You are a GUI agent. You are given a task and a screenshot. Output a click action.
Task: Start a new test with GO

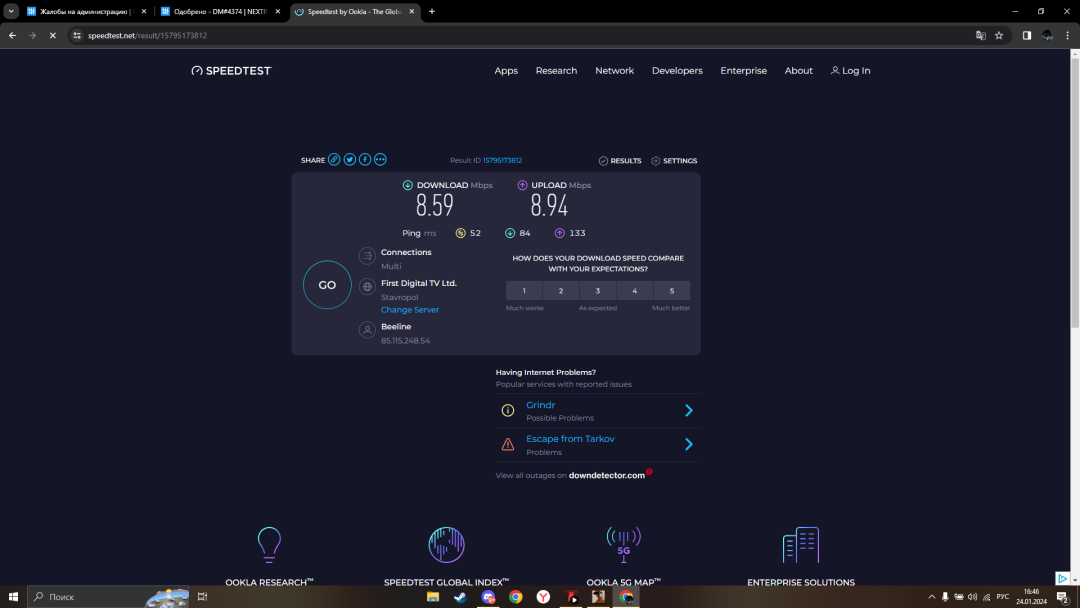(327, 285)
